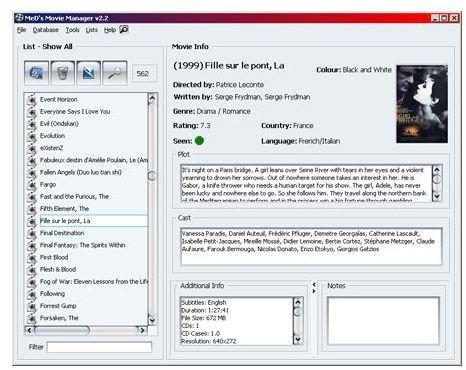Click the Subtitles: English info line

[204, 302]
